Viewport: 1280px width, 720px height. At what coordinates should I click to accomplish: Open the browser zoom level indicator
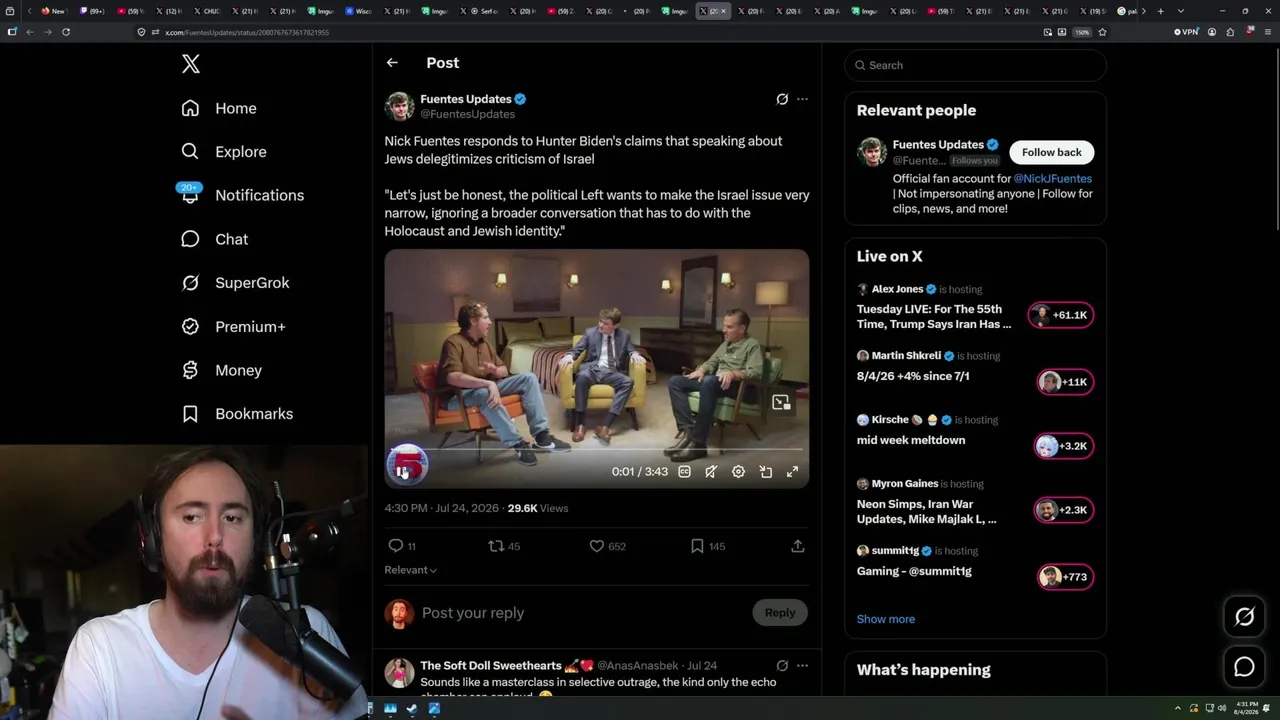tap(1082, 32)
